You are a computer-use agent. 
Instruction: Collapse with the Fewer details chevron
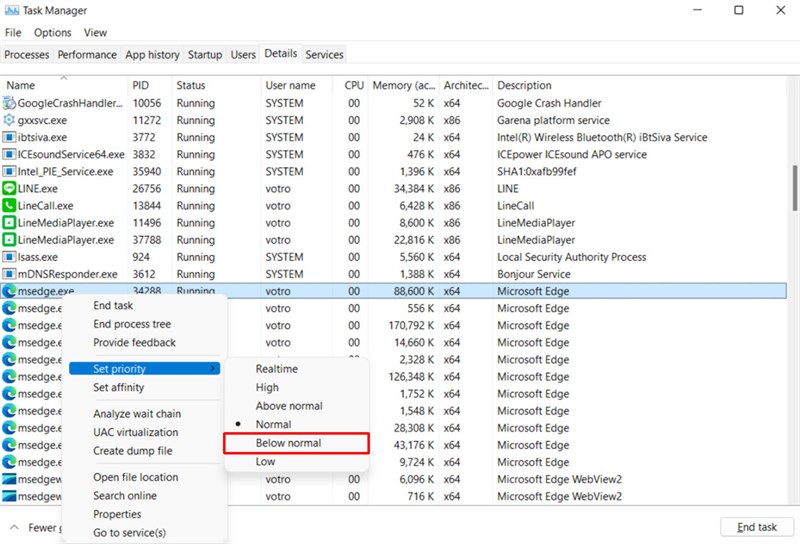(14, 527)
